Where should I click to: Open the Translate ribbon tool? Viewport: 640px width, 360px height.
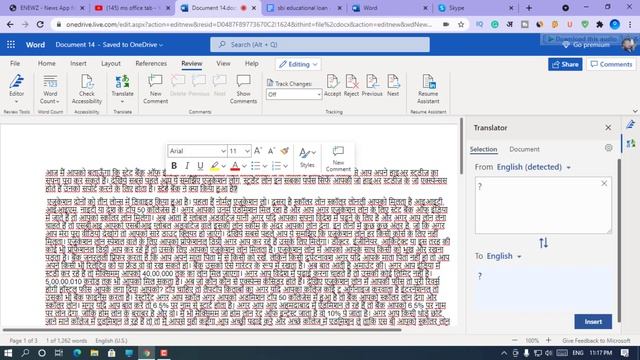tap(122, 89)
